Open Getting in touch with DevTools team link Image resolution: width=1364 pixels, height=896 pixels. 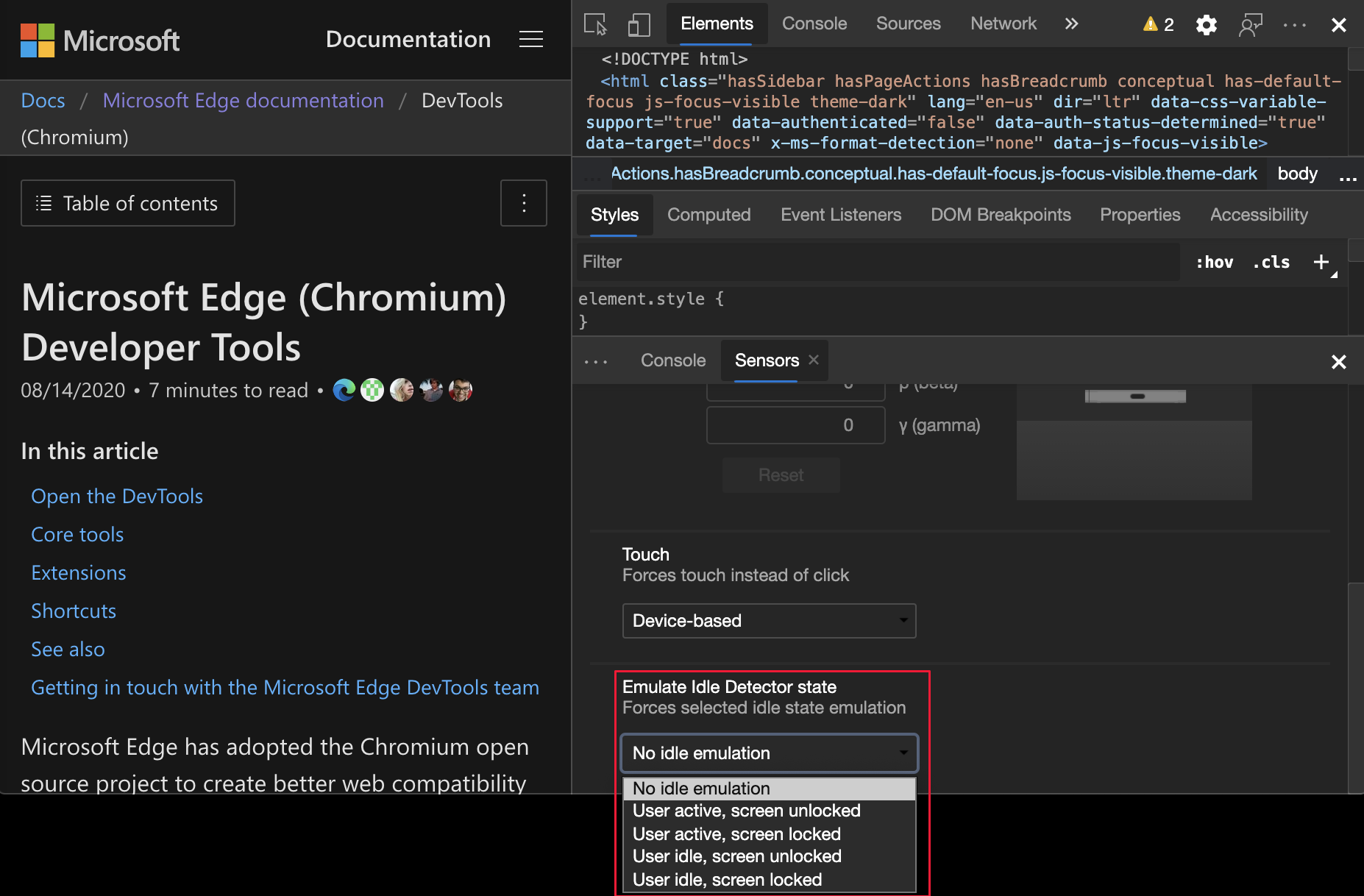click(285, 687)
